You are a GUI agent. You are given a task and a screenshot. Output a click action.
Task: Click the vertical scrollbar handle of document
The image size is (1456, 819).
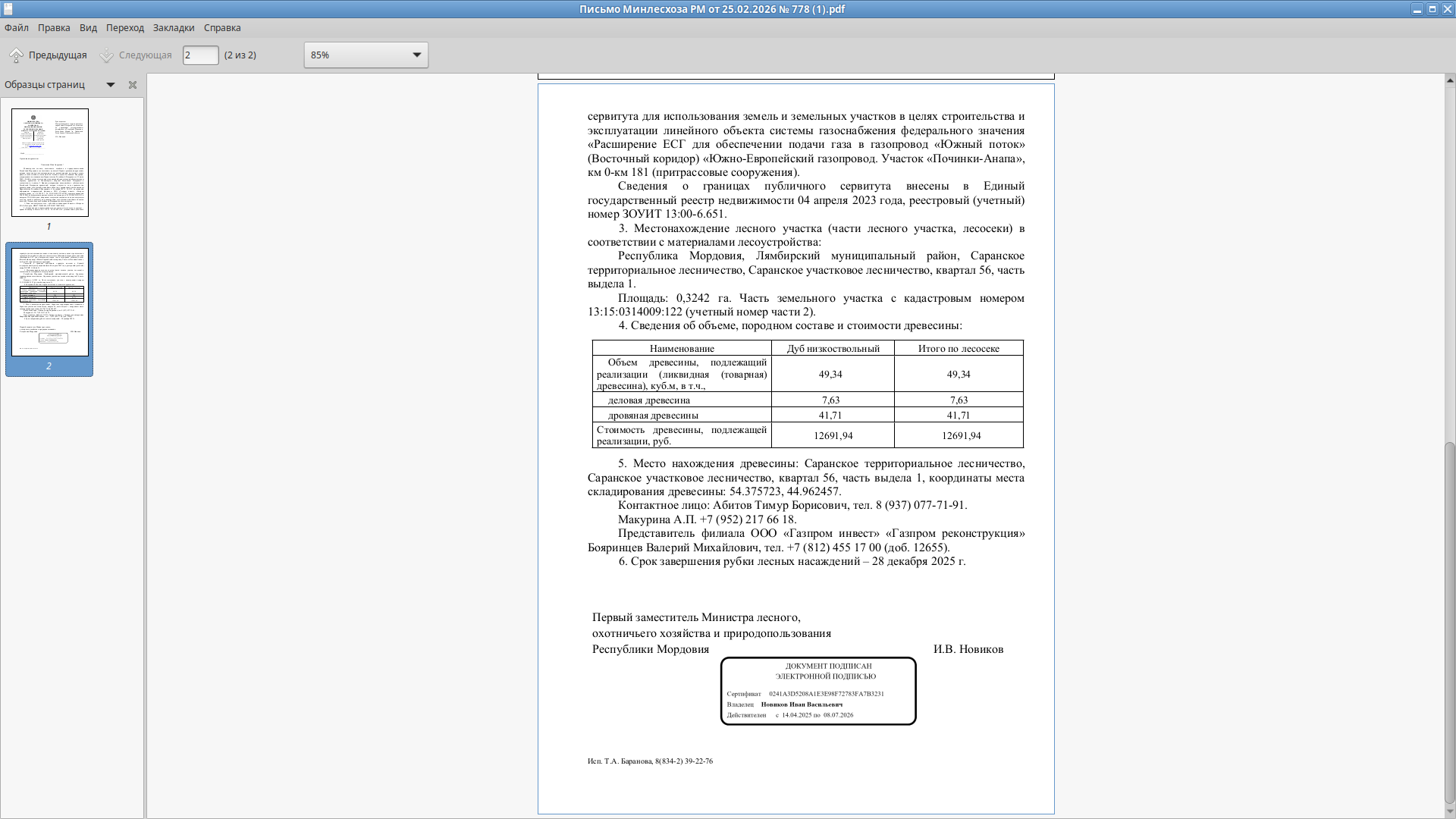(1450, 622)
